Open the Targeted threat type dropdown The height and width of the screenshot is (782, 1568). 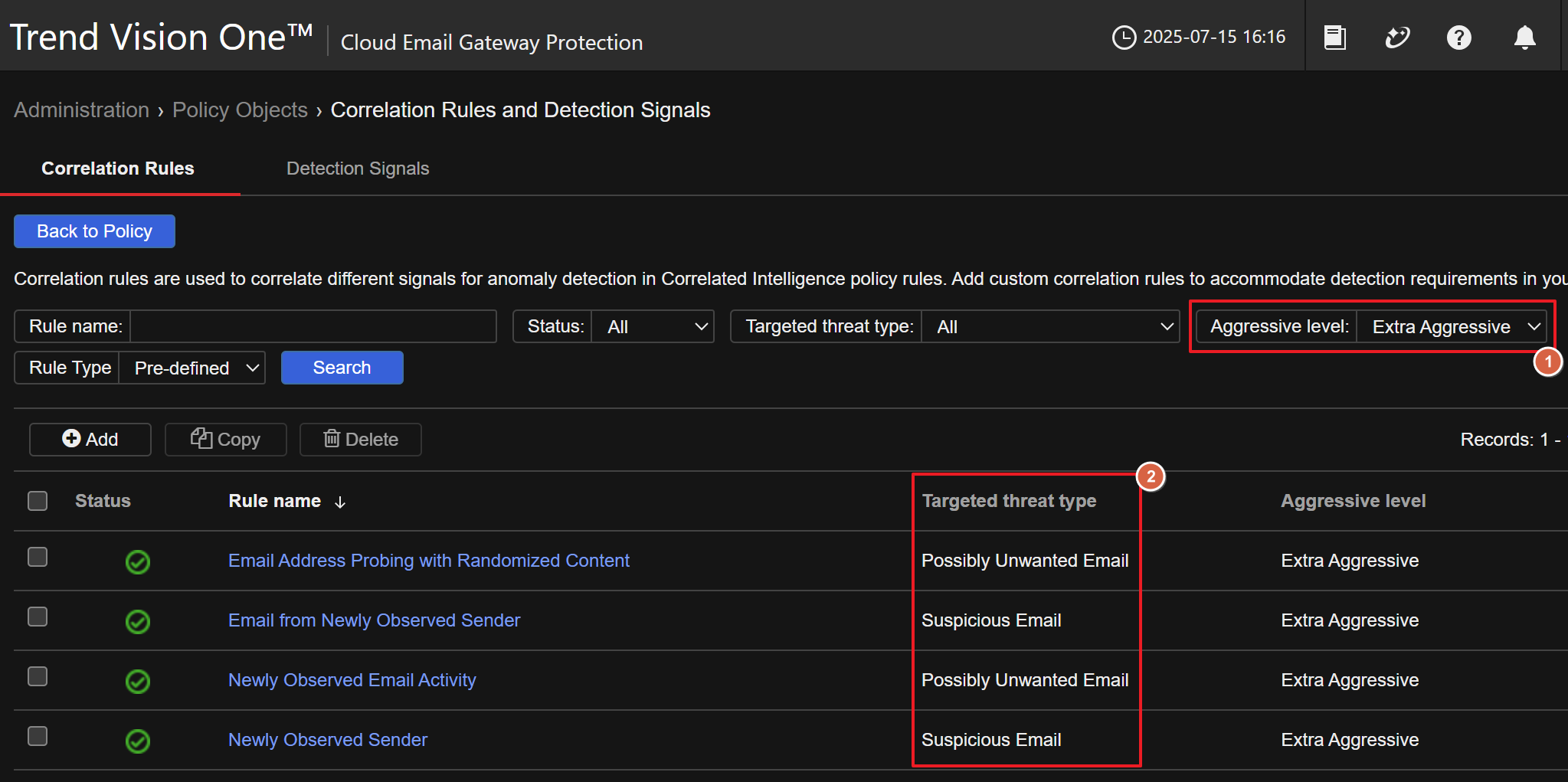1049,327
